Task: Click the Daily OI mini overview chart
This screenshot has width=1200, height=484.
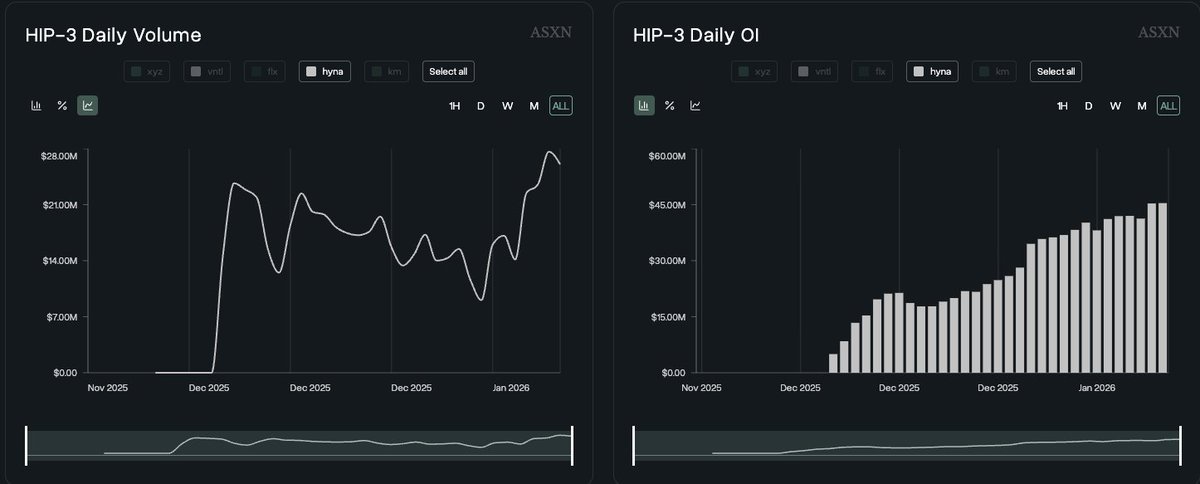Action: coord(907,446)
